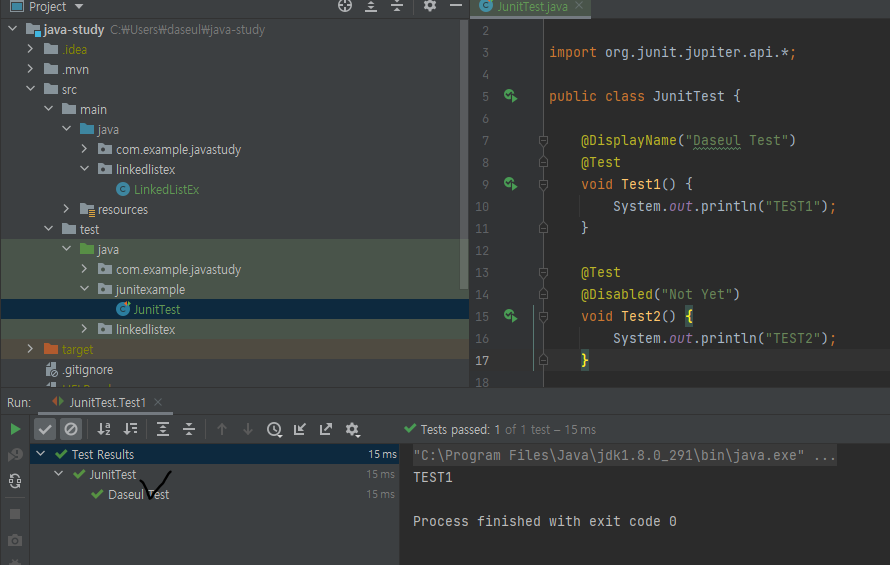Collapse the main folder
Screen dimensions: 890x565
tap(49, 109)
